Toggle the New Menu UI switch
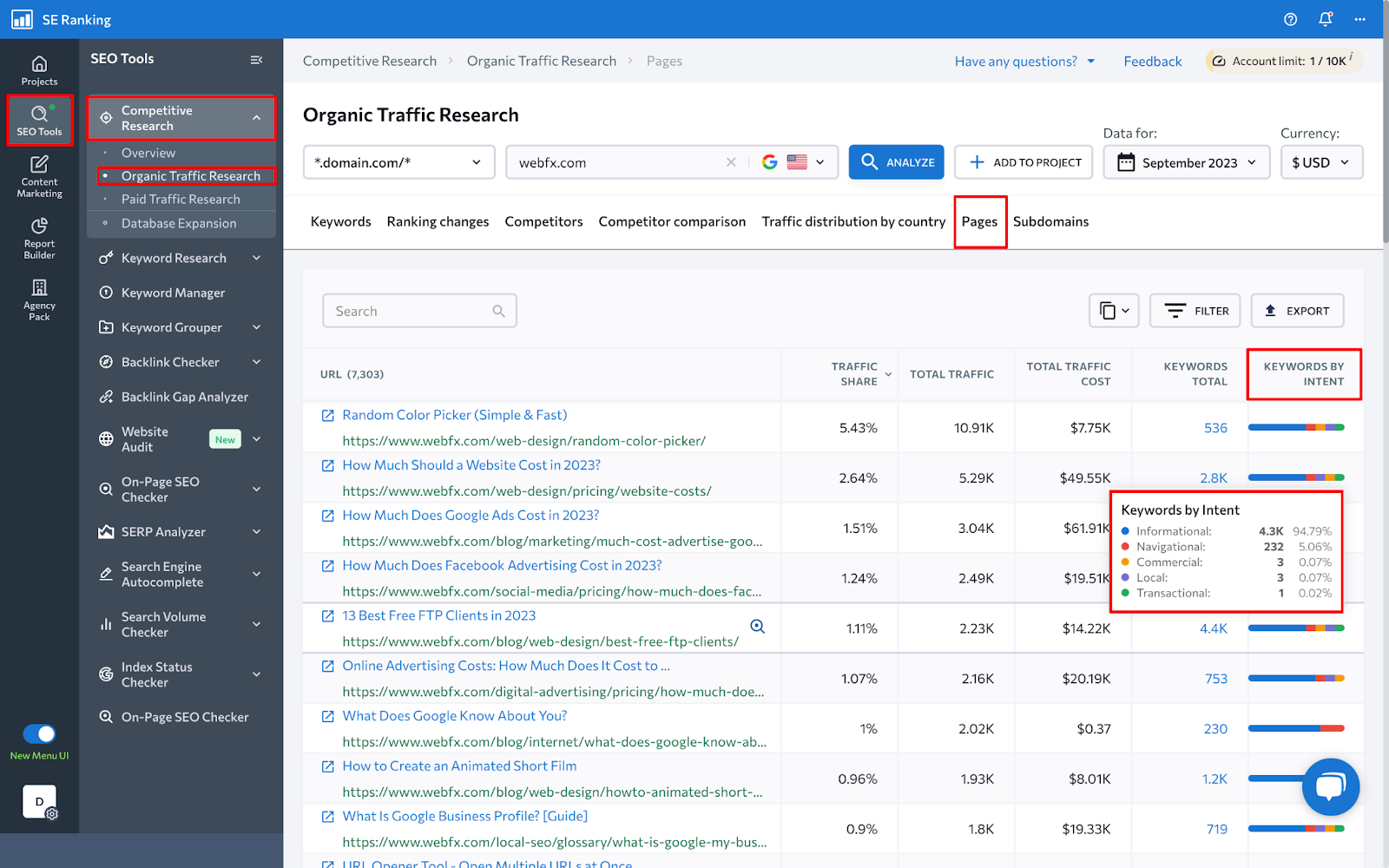This screenshot has height=868, width=1389. coord(39,734)
